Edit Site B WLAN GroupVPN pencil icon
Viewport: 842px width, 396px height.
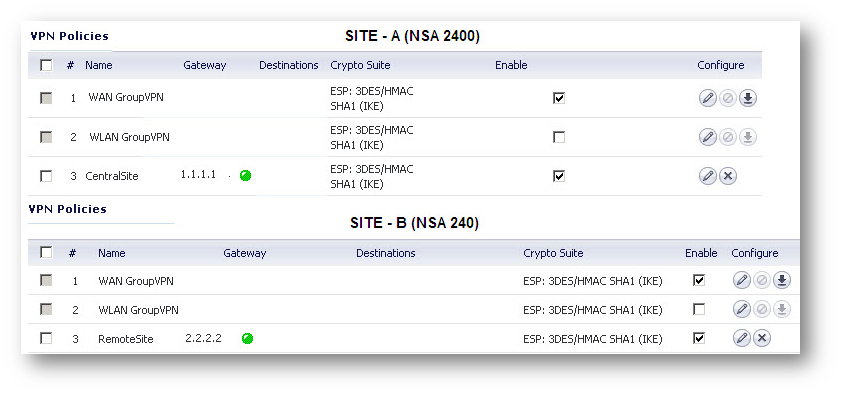tap(742, 309)
